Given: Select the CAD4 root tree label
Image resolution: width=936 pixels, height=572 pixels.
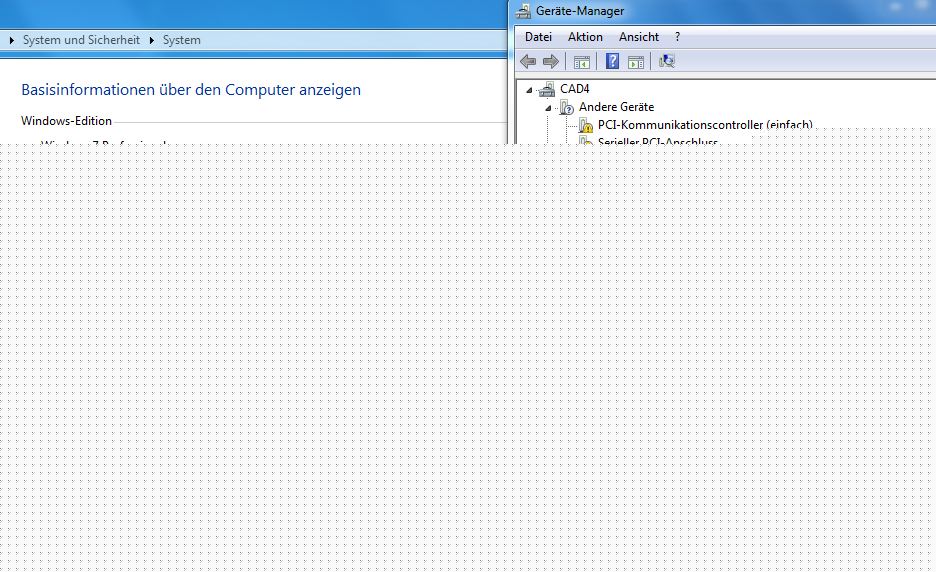Looking at the screenshot, I should click(x=575, y=89).
